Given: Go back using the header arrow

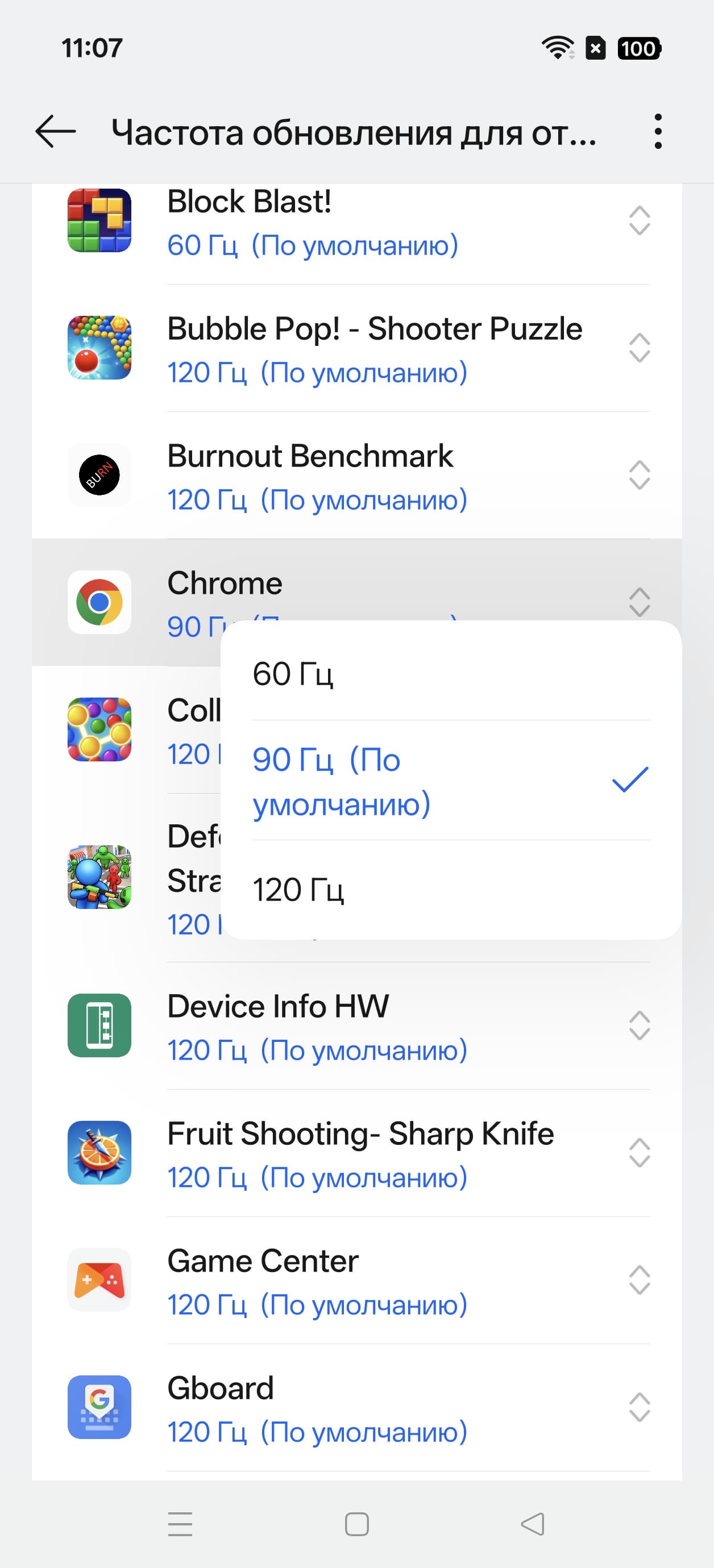Looking at the screenshot, I should coord(56,131).
